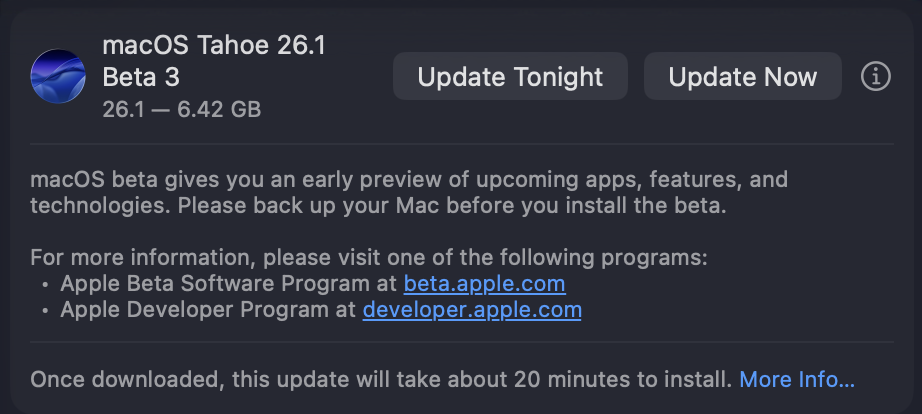Image resolution: width=922 pixels, height=414 pixels.
Task: Click the bullet before Apple Developer Program
Action: click(46, 311)
